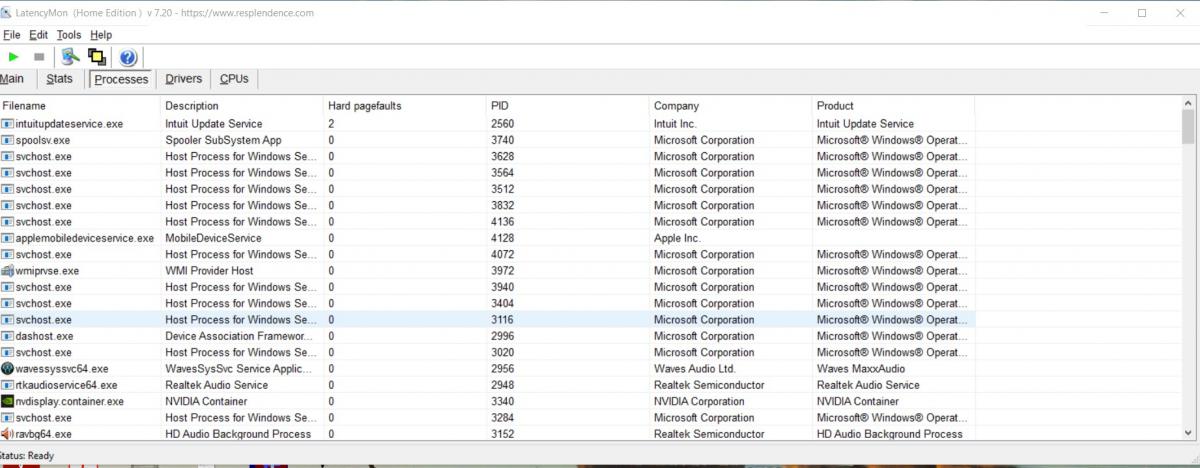Image resolution: width=1200 pixels, height=468 pixels.
Task: Click the Waves Audio Ltd. company cell
Action: tap(694, 368)
